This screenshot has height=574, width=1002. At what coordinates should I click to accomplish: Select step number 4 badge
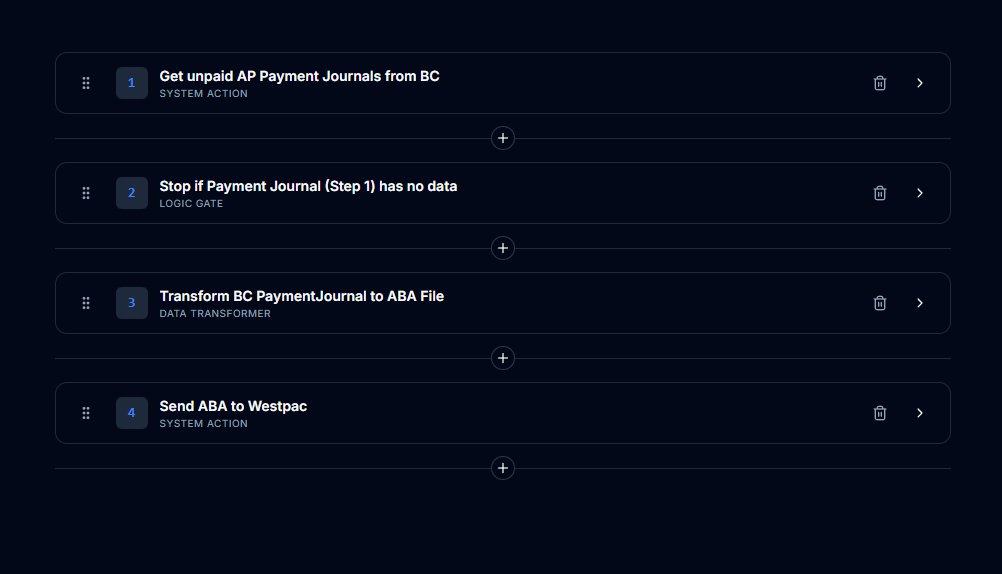[x=132, y=413]
